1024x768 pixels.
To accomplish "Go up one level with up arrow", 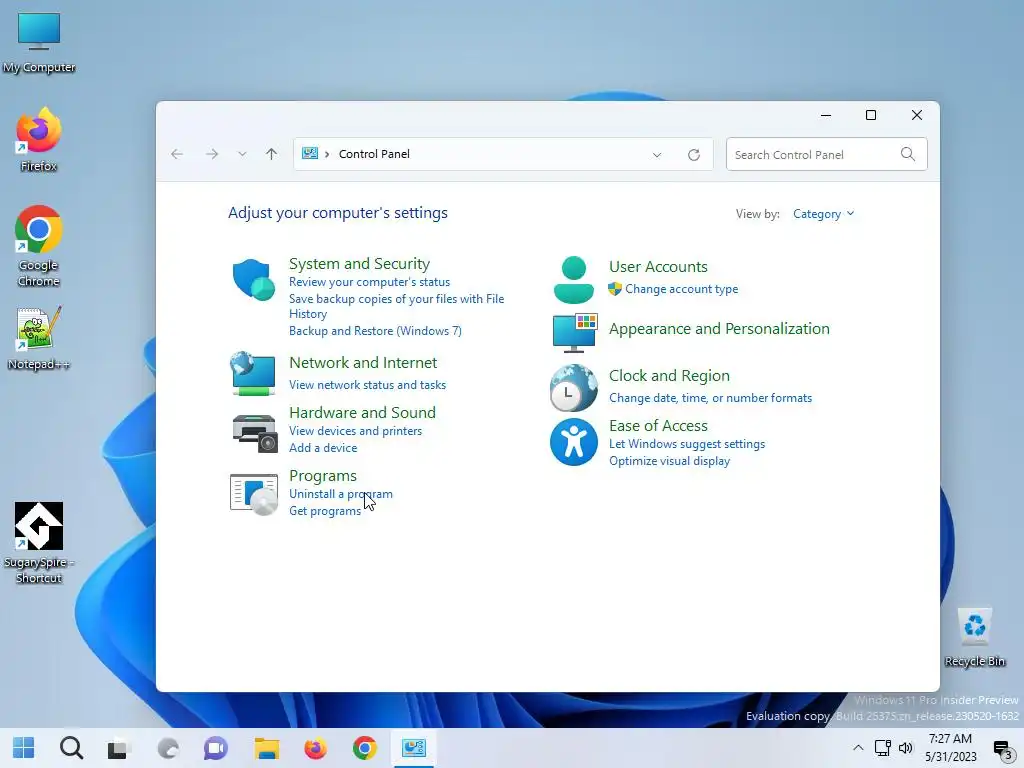I will tap(272, 154).
